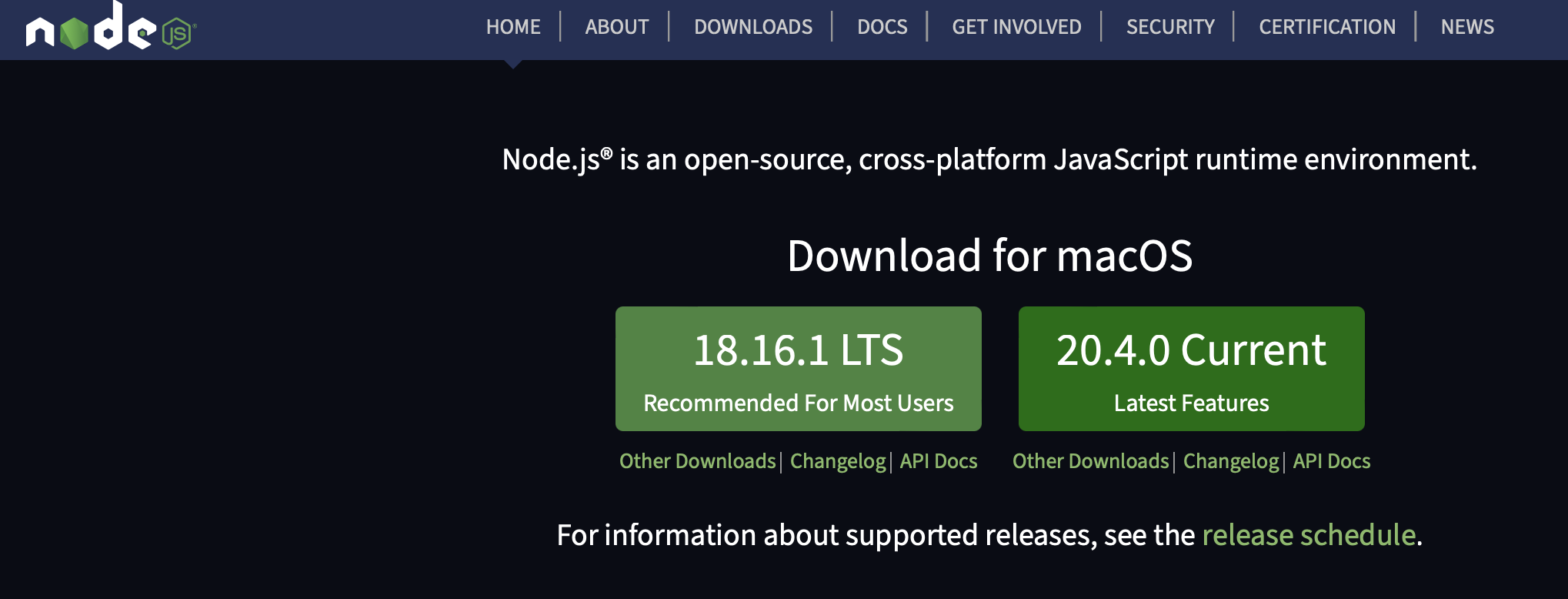The image size is (1568, 599).
Task: Open DOCS in the navigation bar
Action: pos(882,27)
